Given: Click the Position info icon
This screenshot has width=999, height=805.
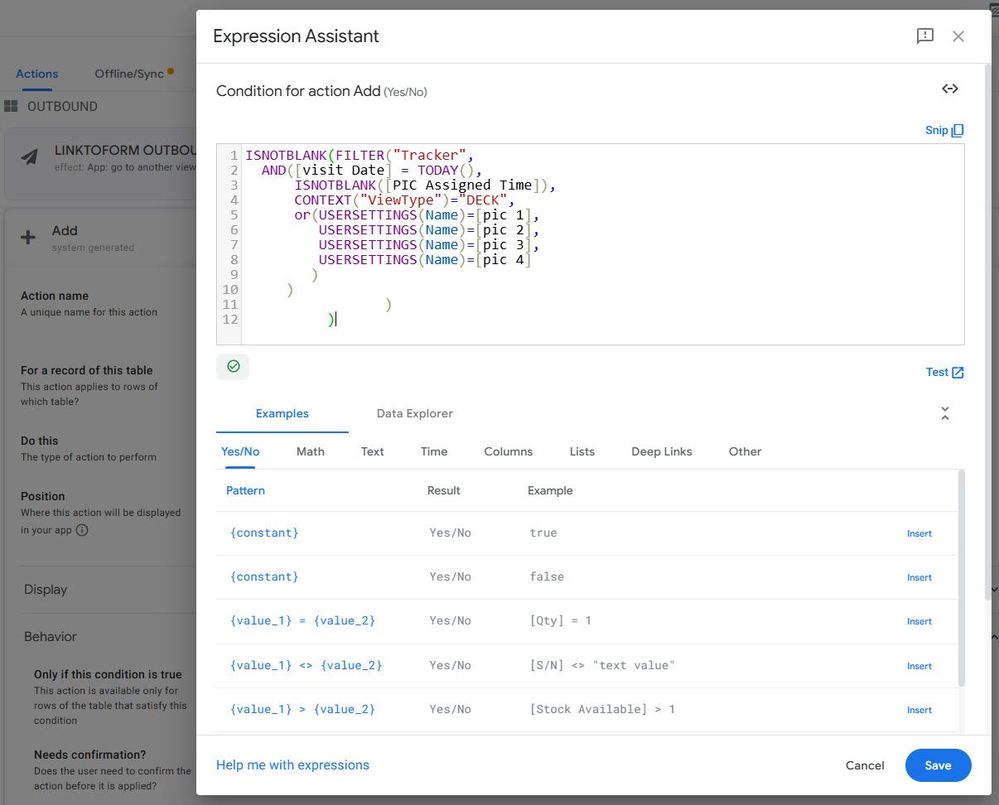Looking at the screenshot, I should click(82, 530).
